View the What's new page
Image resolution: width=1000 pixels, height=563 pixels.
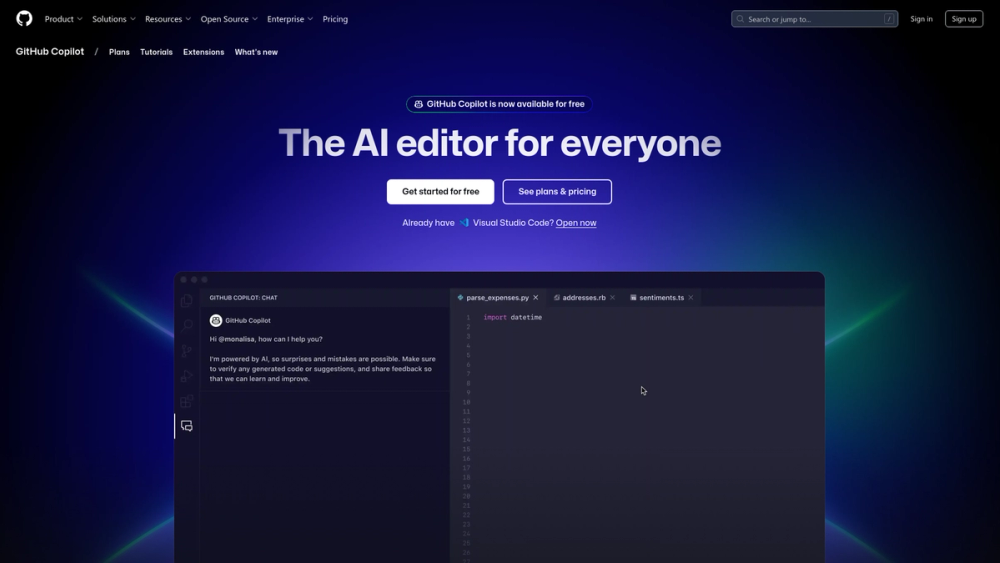coord(256,52)
